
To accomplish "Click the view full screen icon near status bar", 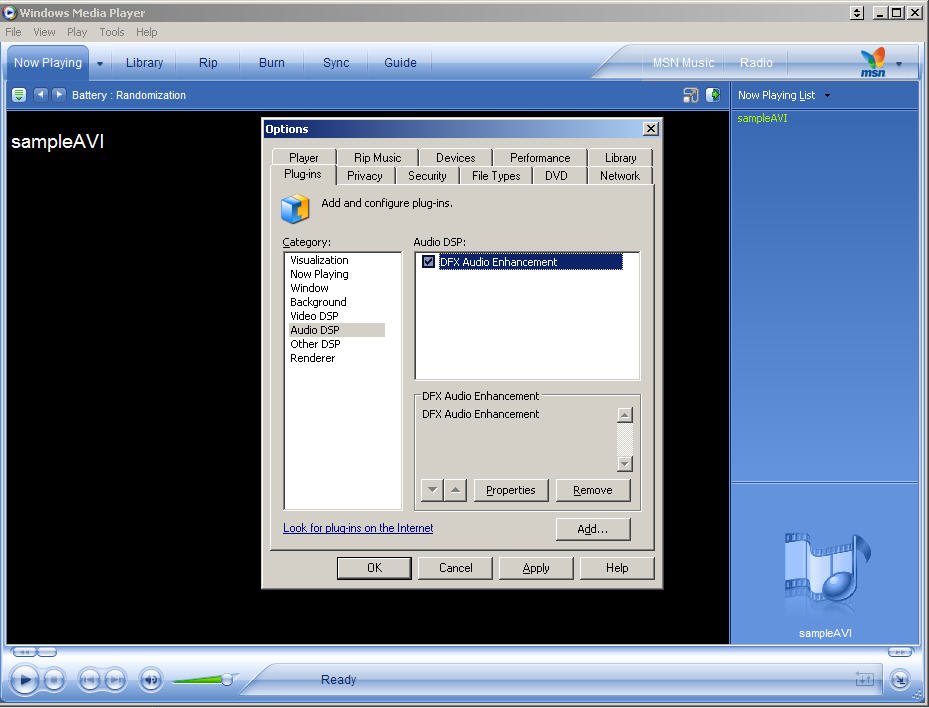I will click(x=864, y=679).
